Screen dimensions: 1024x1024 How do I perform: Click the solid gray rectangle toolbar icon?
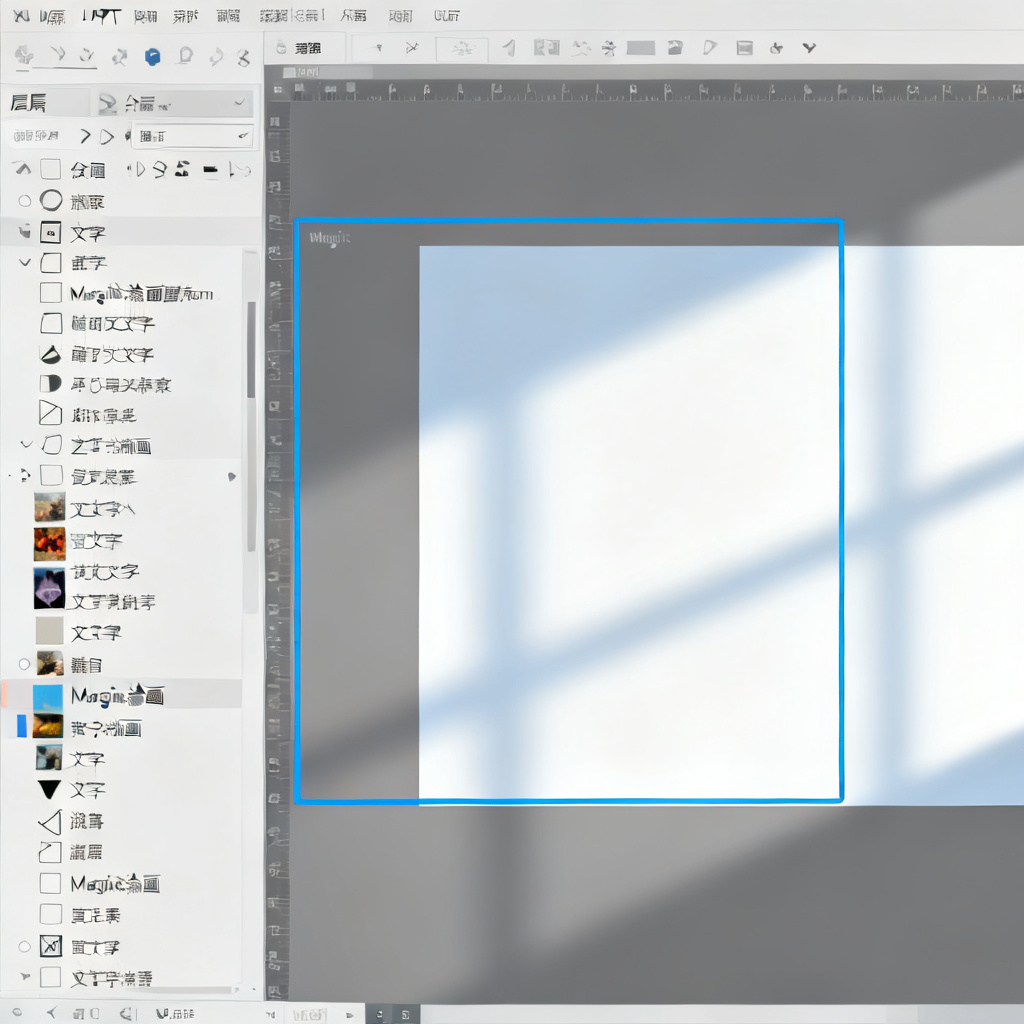(x=641, y=48)
